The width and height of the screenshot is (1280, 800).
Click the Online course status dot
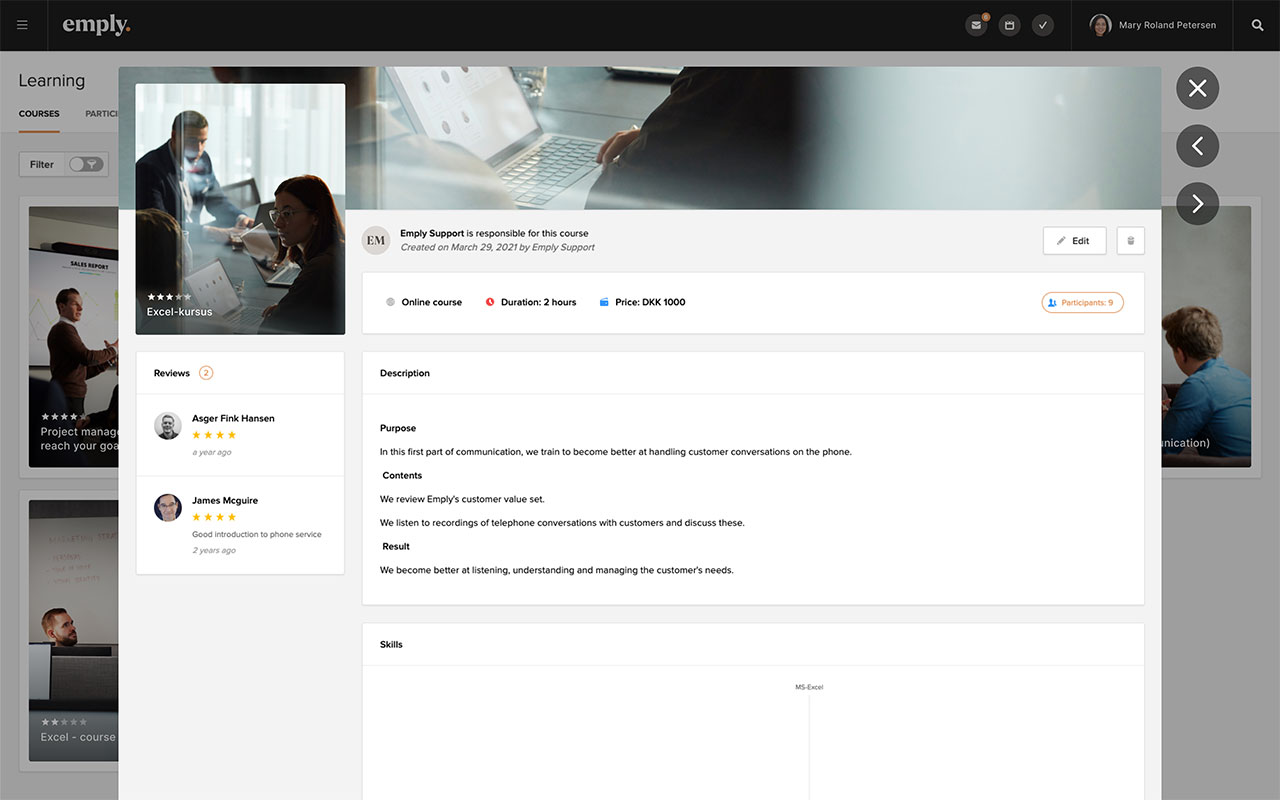pyautogui.click(x=390, y=302)
